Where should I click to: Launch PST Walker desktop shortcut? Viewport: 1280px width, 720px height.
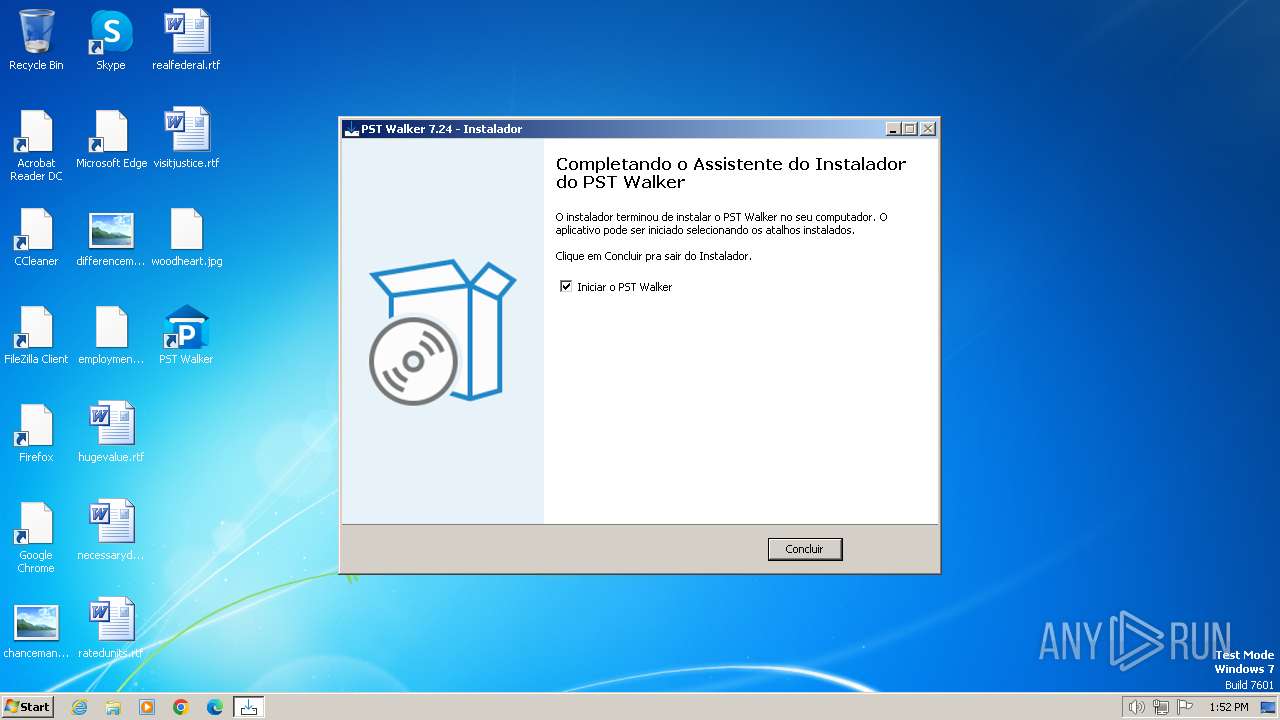point(186,335)
